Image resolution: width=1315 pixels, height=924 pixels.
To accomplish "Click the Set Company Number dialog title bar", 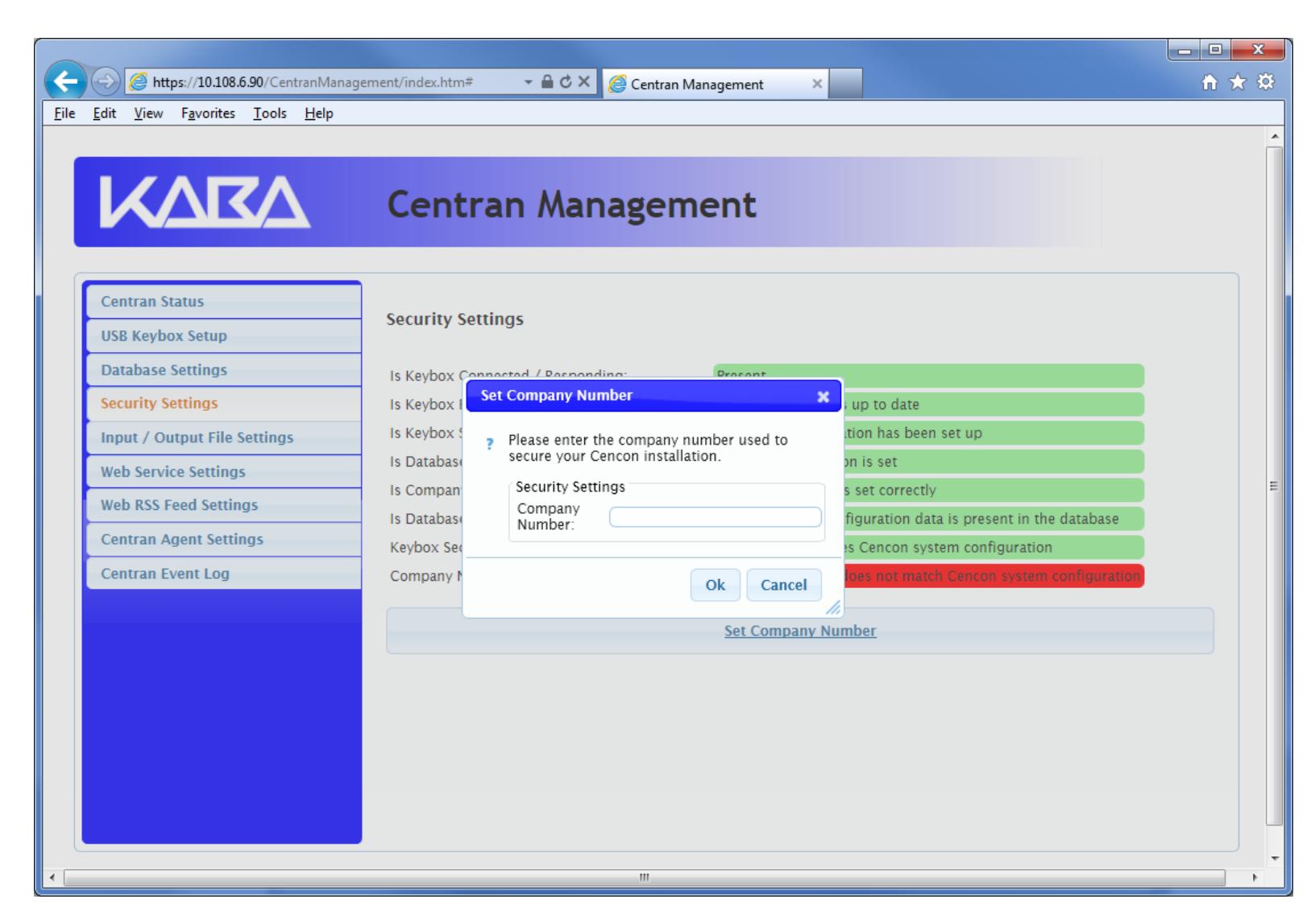I will pos(653,396).
